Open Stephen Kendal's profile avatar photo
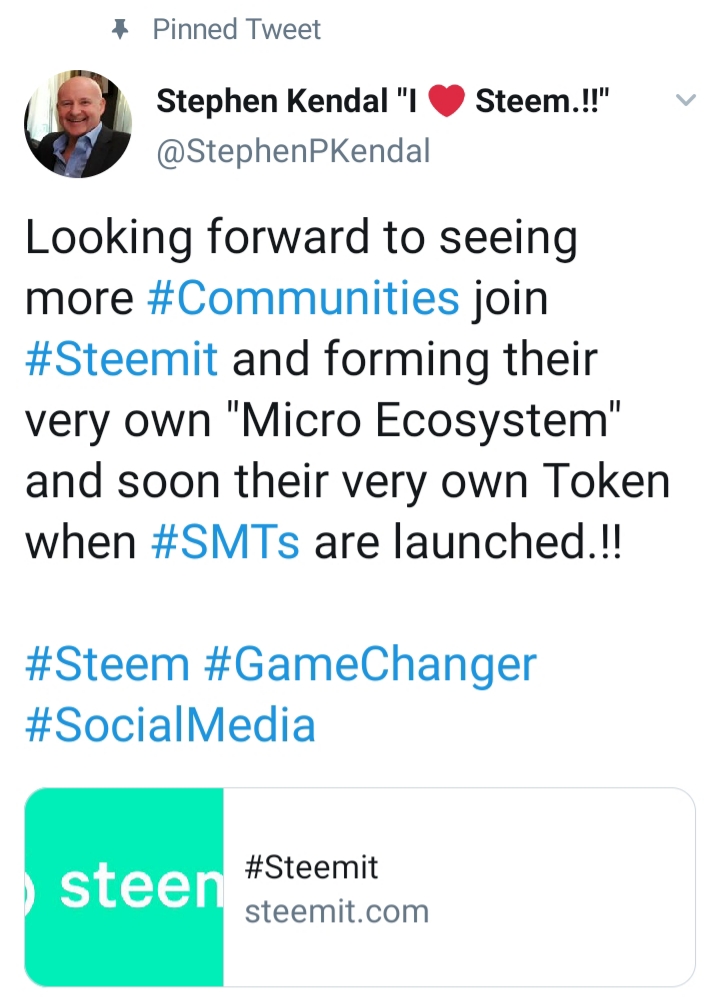 tap(77, 123)
